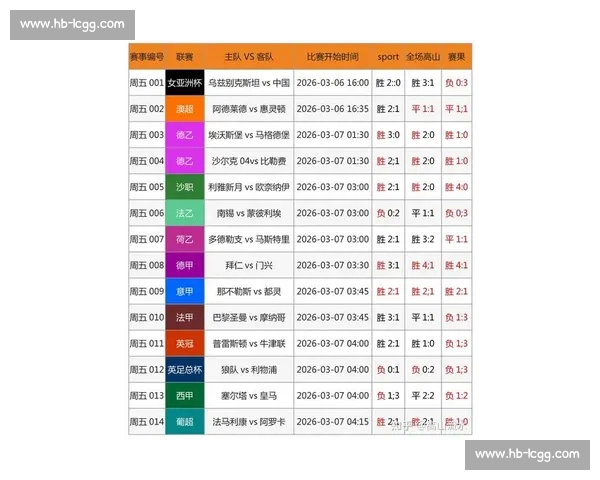
Task: Select the 南锡 vs 蒙彼利埃 match
Action: pyautogui.click(x=249, y=213)
